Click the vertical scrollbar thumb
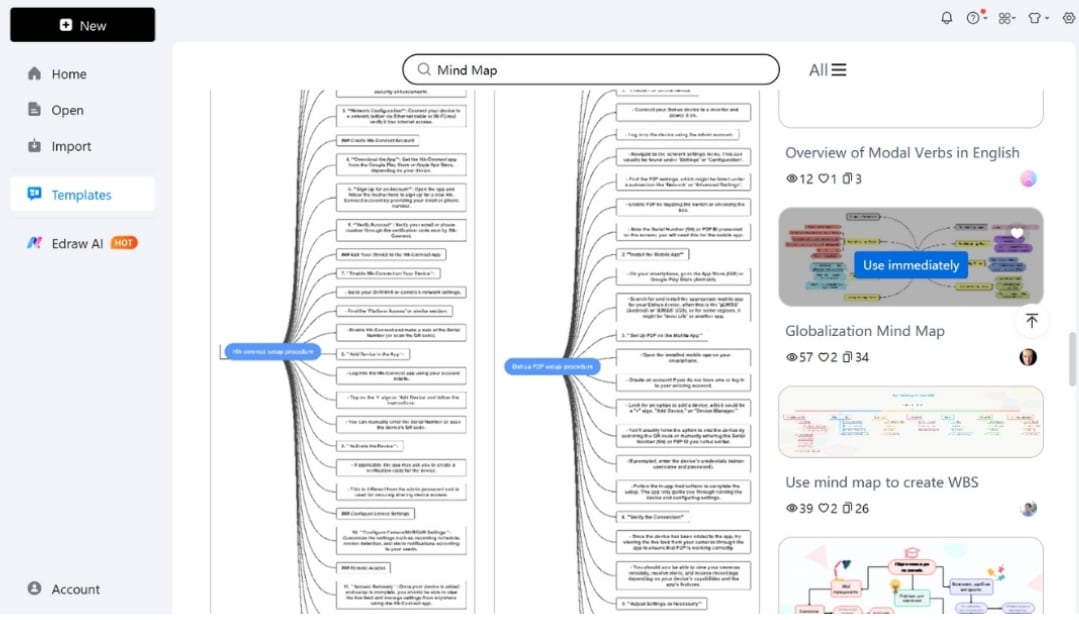 pyautogui.click(x=1071, y=359)
